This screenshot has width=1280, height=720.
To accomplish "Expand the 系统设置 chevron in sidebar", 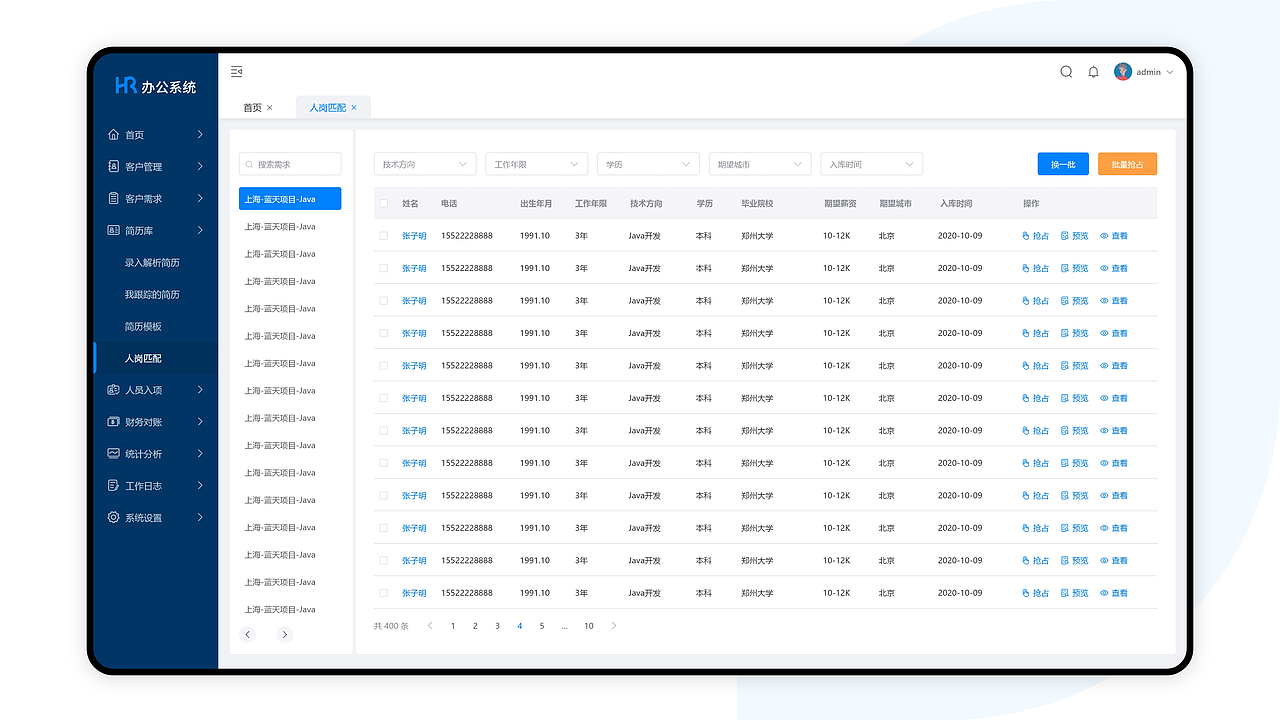I will 200,518.
